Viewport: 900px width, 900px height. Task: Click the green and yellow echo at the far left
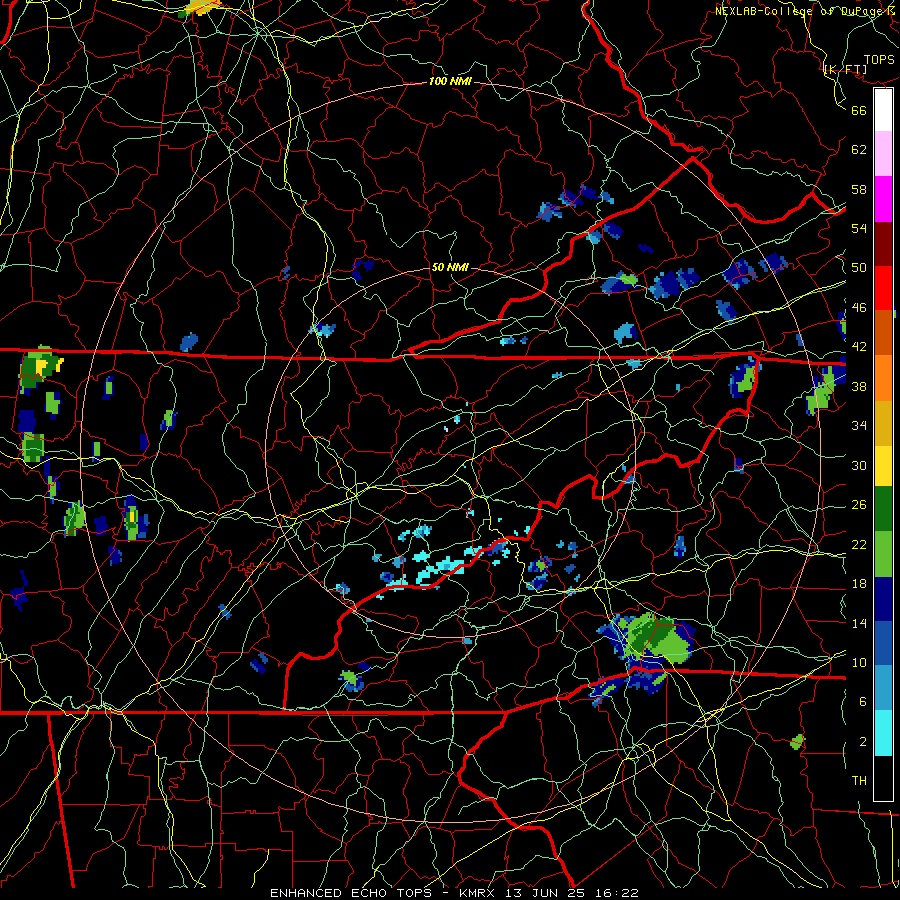[x=40, y=368]
